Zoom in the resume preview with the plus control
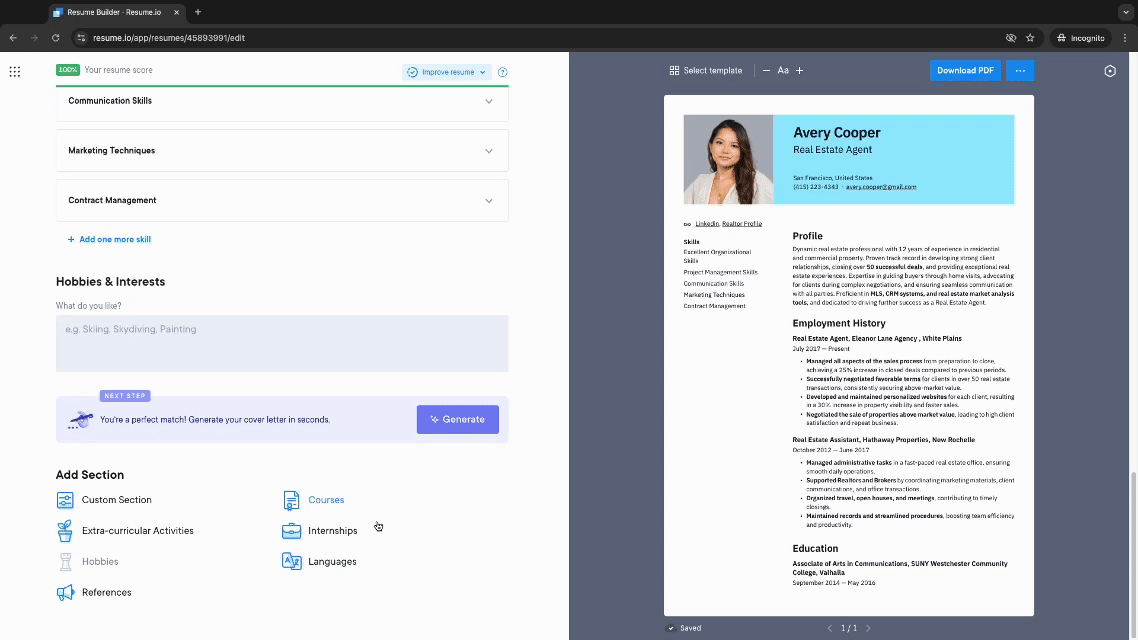This screenshot has height=640, width=1138. pyautogui.click(x=802, y=70)
